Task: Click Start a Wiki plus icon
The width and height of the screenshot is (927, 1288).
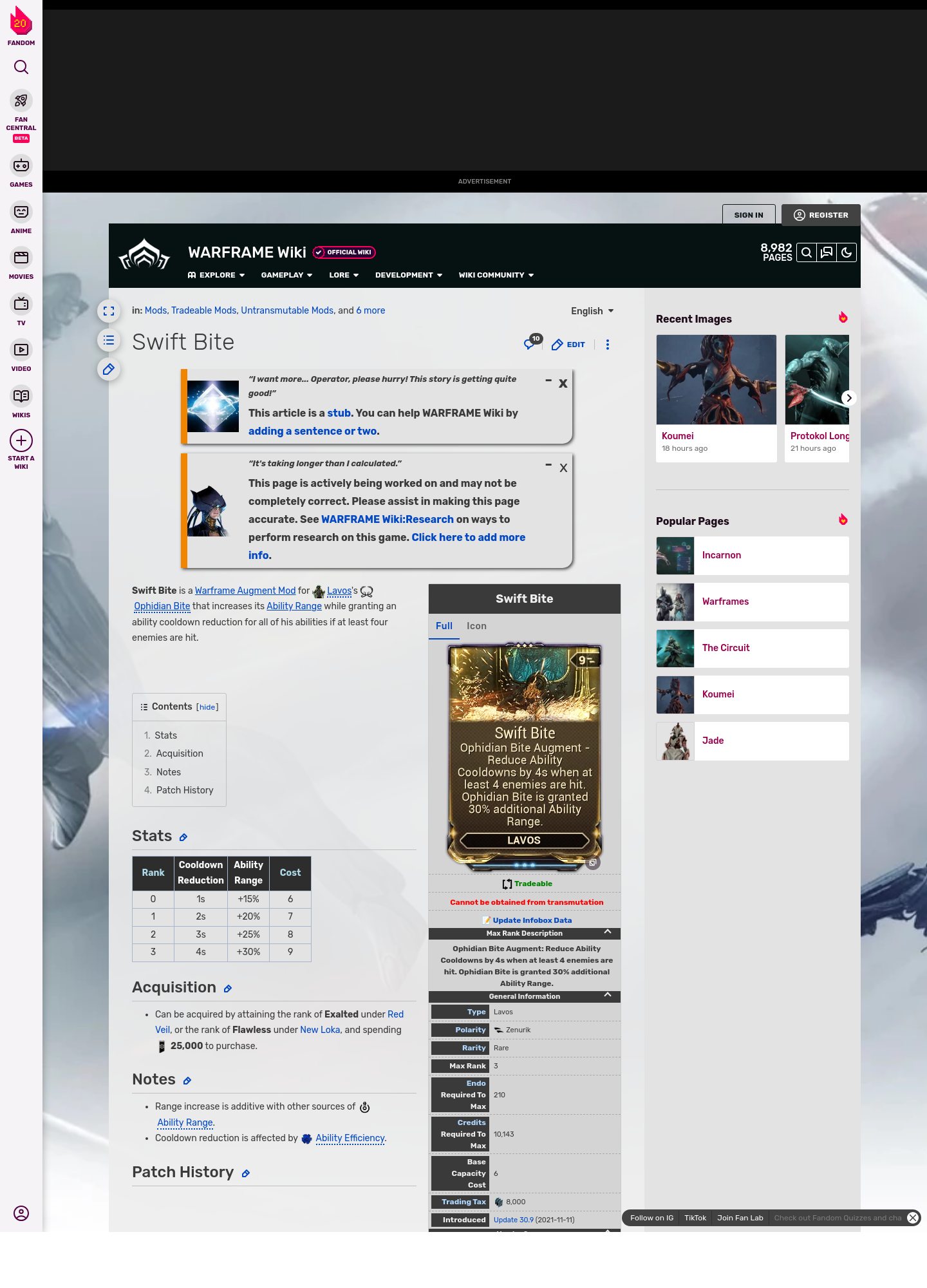Action: [21, 441]
